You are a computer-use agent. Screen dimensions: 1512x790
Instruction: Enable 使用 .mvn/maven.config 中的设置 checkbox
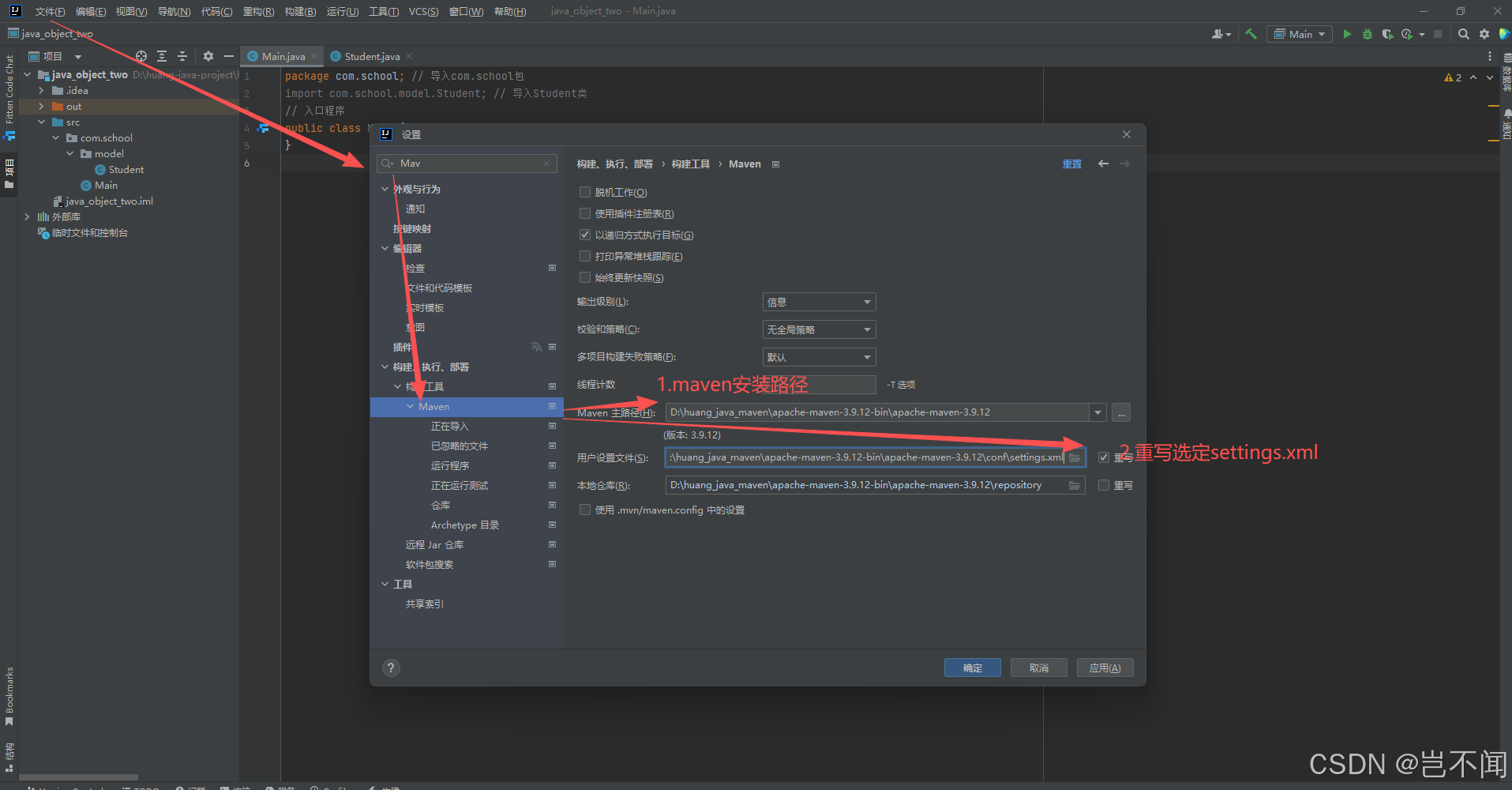pos(585,510)
